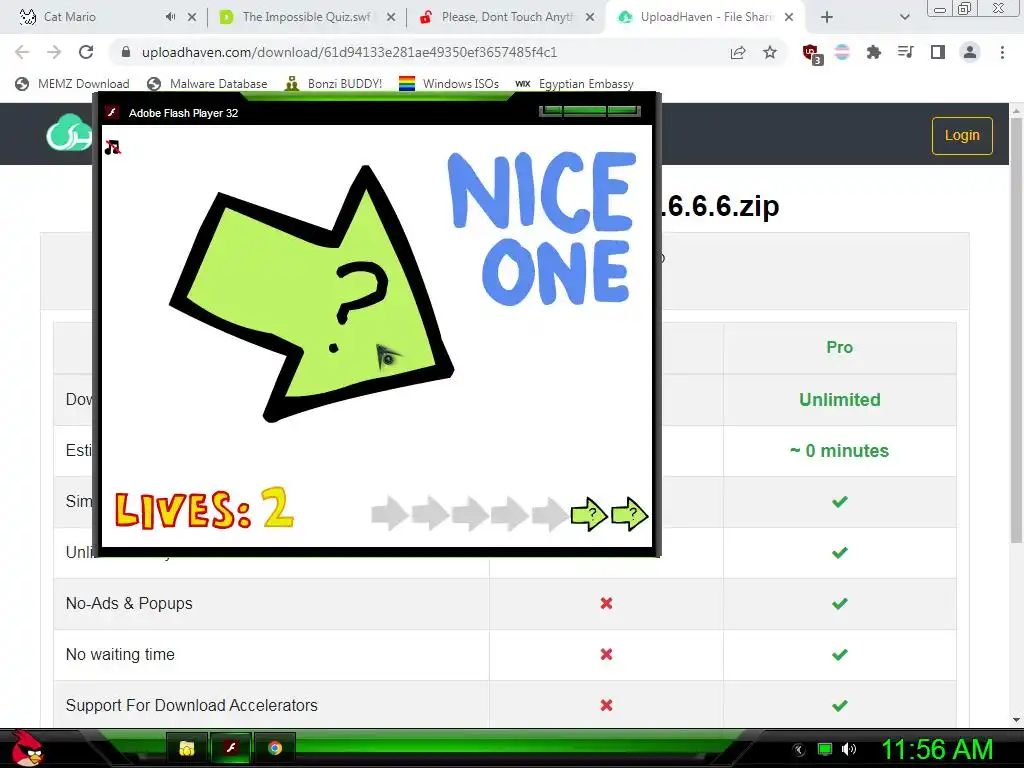The height and width of the screenshot is (768, 1024).
Task: Close the UploadHaven tab
Action: click(789, 17)
